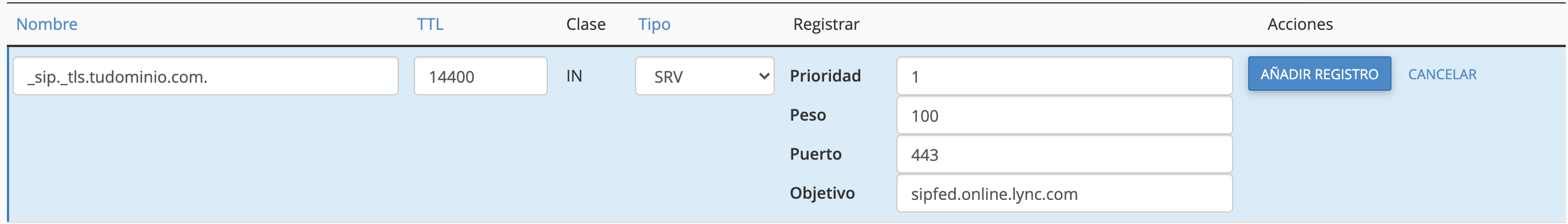Image resolution: width=1568 pixels, height=224 pixels.
Task: Click the Clase column header
Action: tap(586, 25)
